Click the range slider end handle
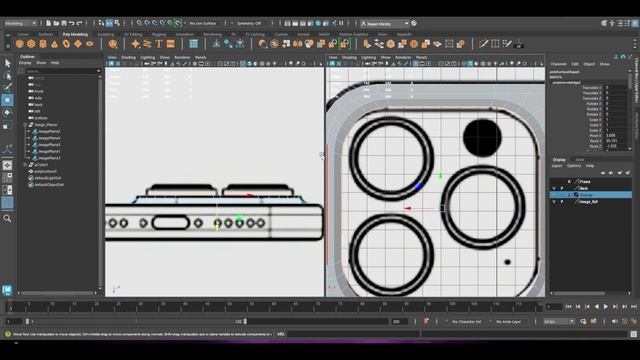The width and height of the screenshot is (640, 360). pyautogui.click(x=245, y=322)
